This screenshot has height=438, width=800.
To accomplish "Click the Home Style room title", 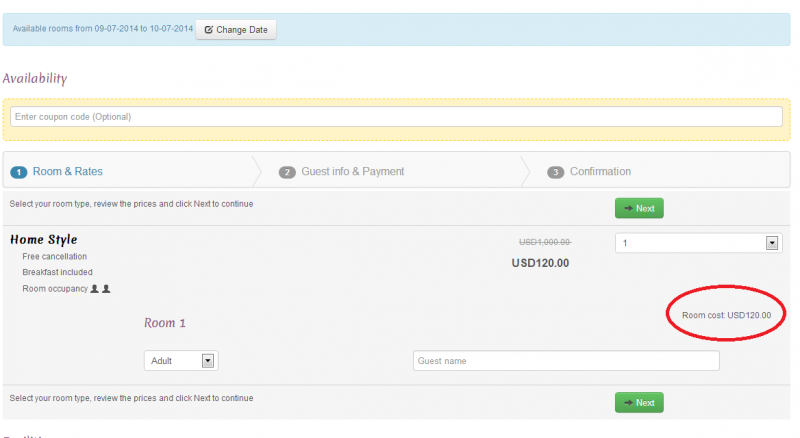I will pyautogui.click(x=43, y=240).
